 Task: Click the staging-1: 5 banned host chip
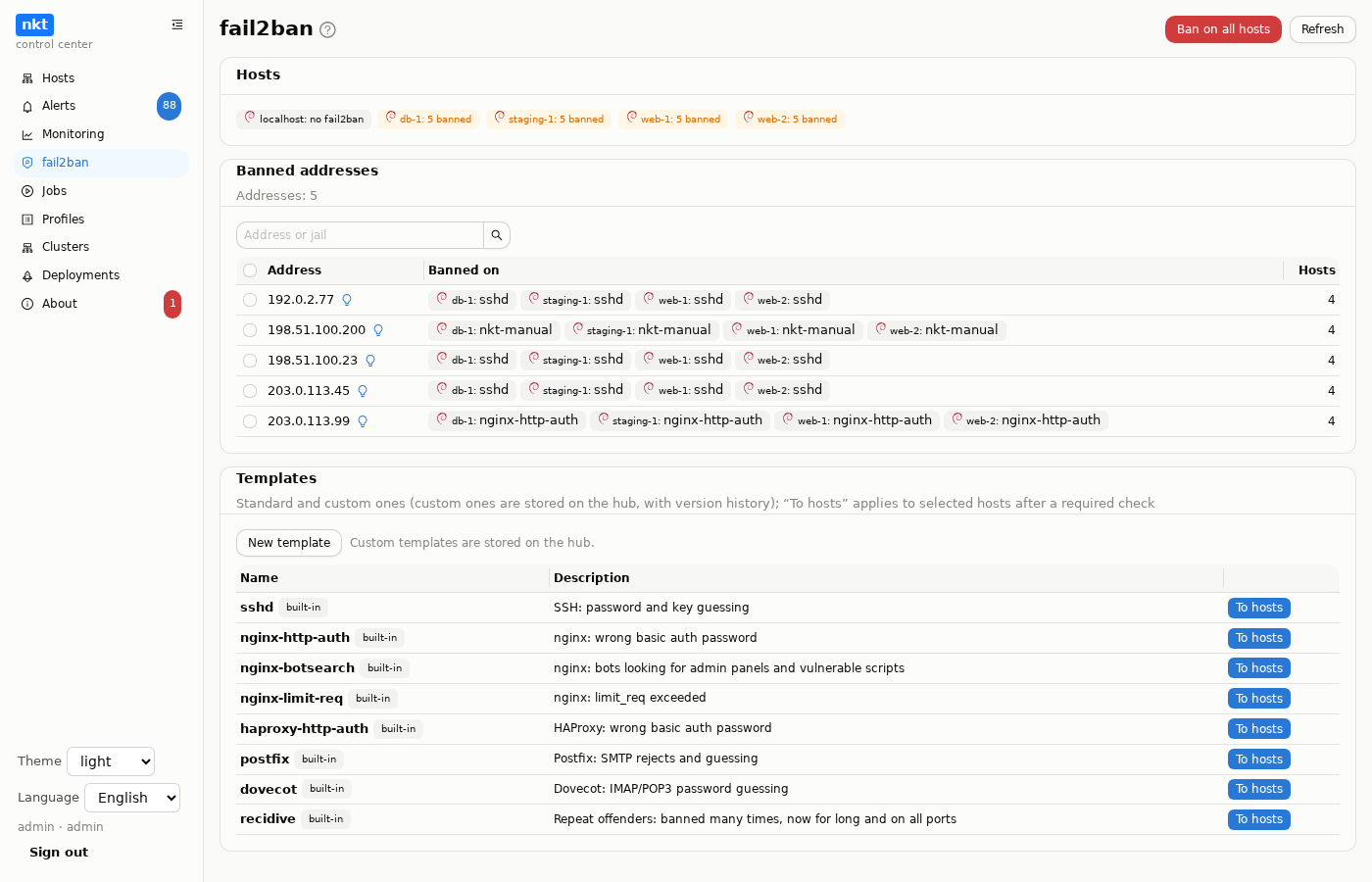(549, 119)
